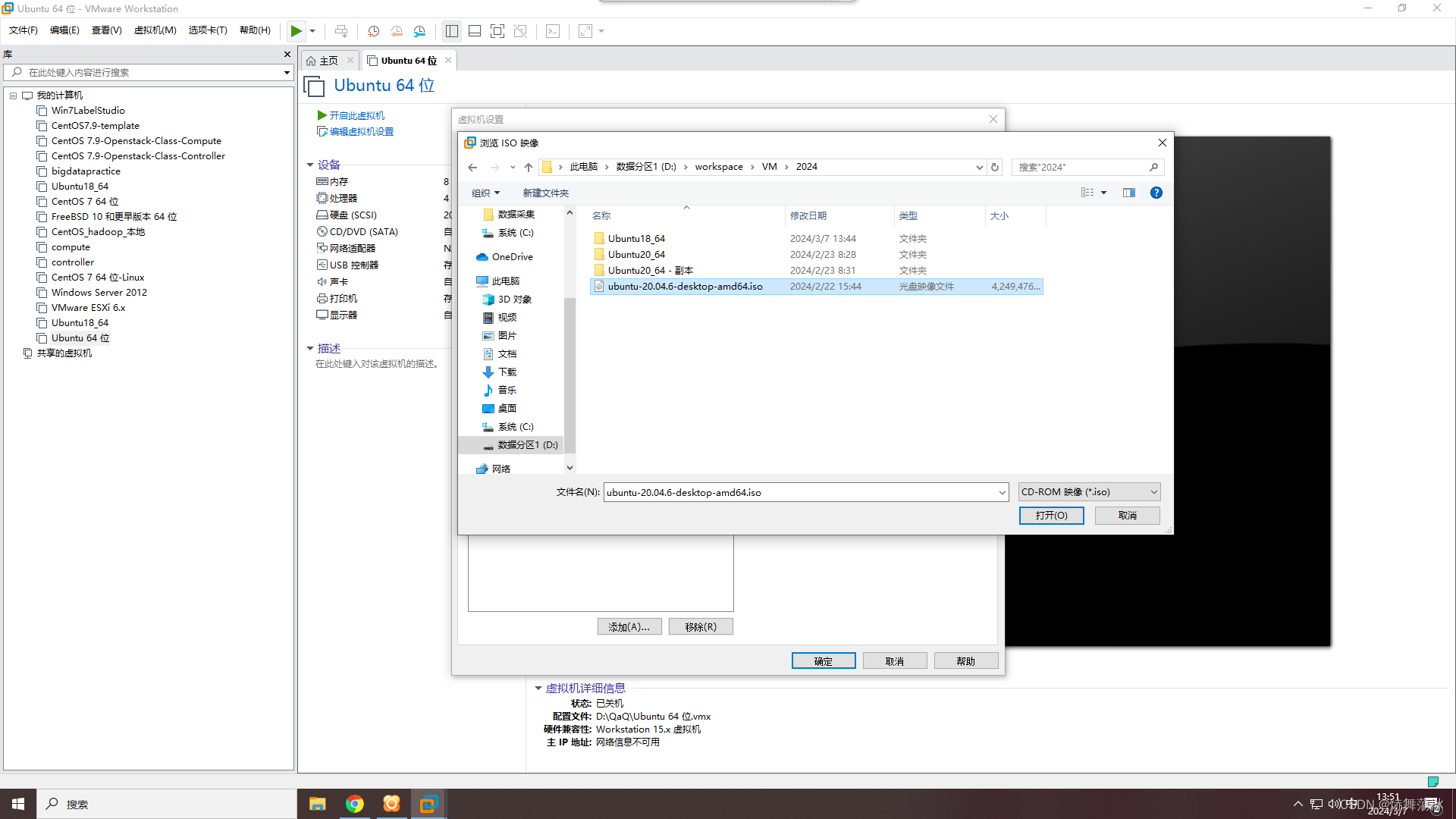Select the VMware ESXi 6.x VM

88,308
